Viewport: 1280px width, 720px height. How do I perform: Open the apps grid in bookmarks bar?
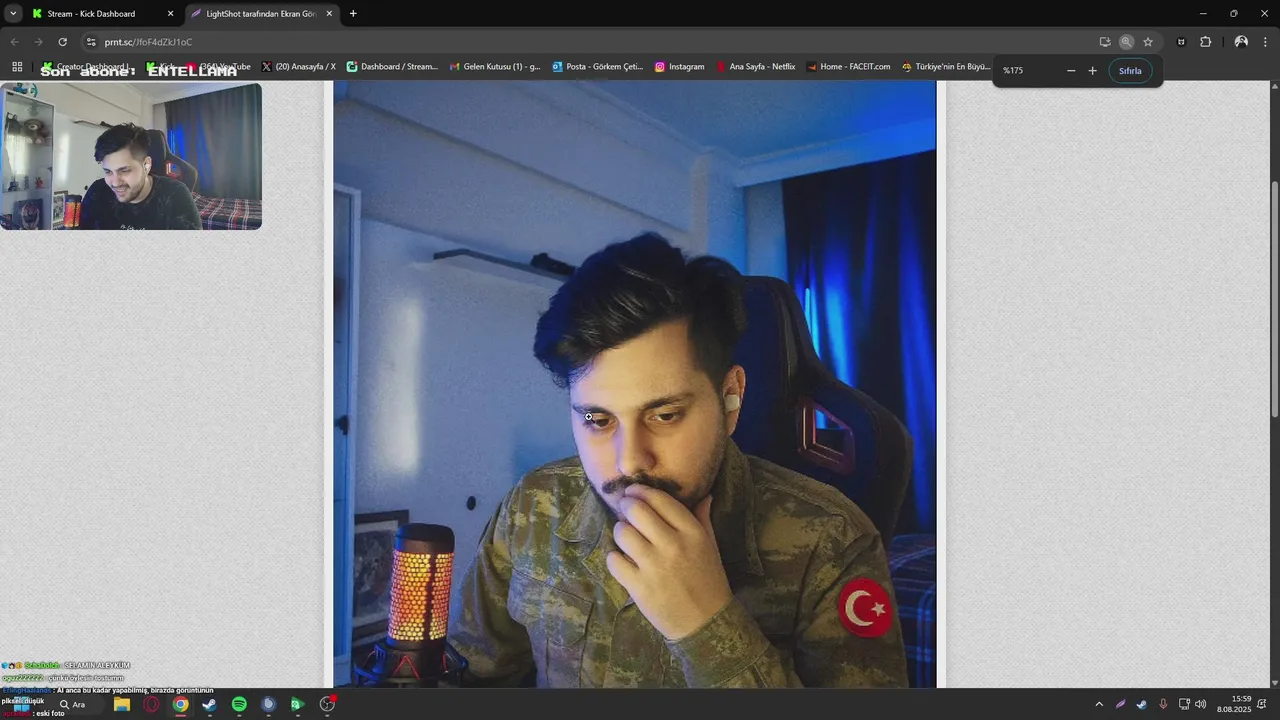tap(17, 67)
